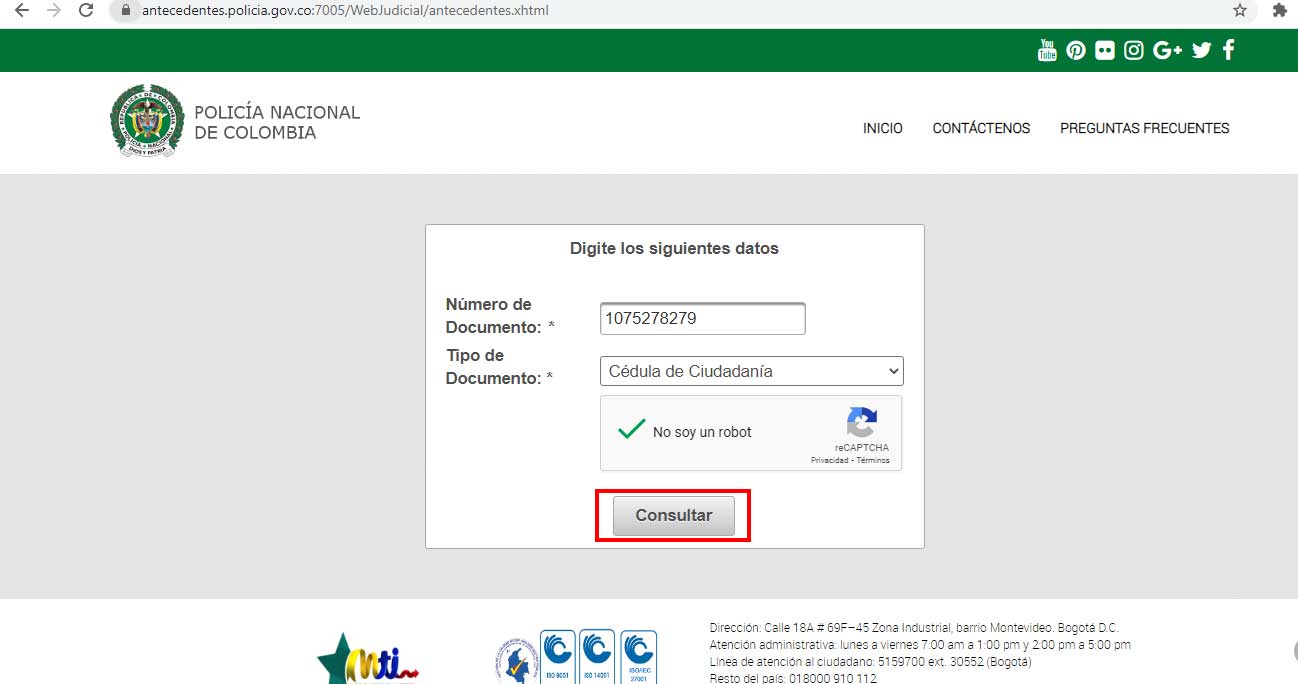Image resolution: width=1298 pixels, height=684 pixels.
Task: Click the Número de Documento input field
Action: 702,319
